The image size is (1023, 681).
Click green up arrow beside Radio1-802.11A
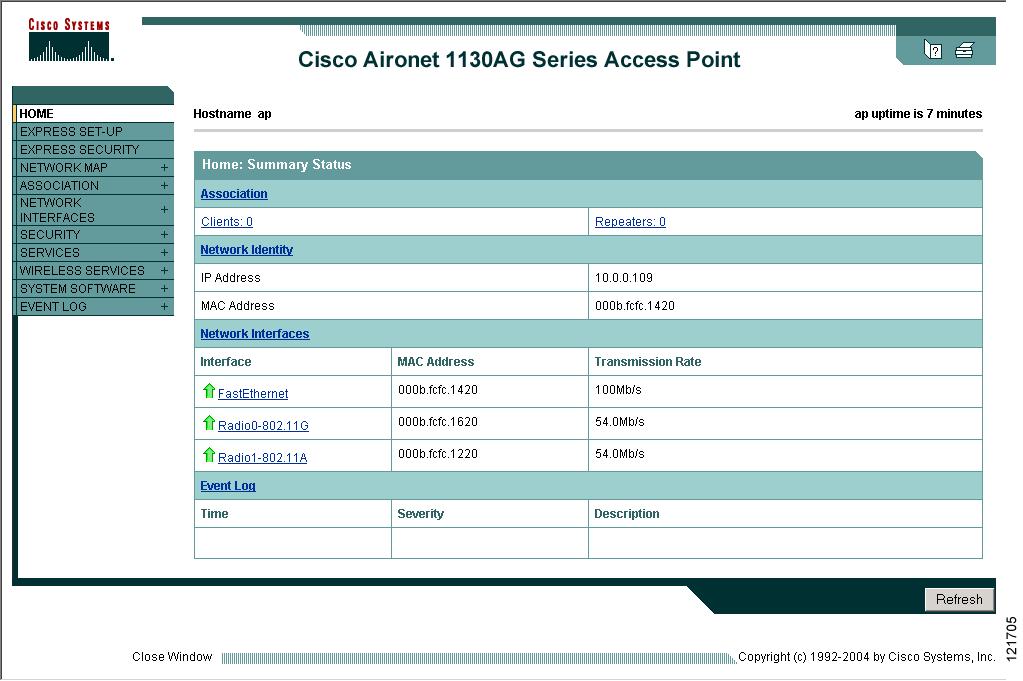[x=209, y=455]
